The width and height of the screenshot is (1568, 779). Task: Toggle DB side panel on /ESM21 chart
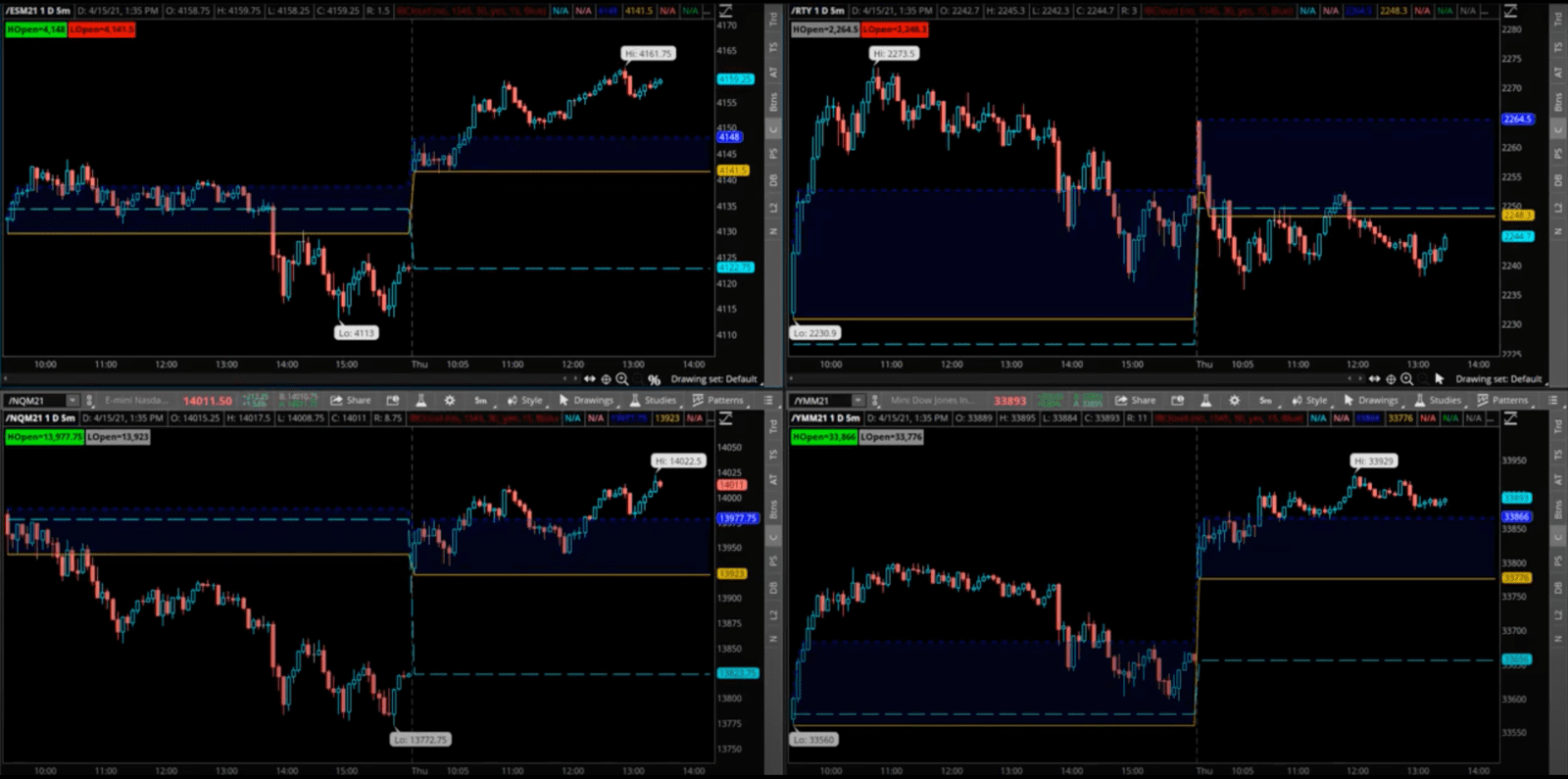[773, 181]
